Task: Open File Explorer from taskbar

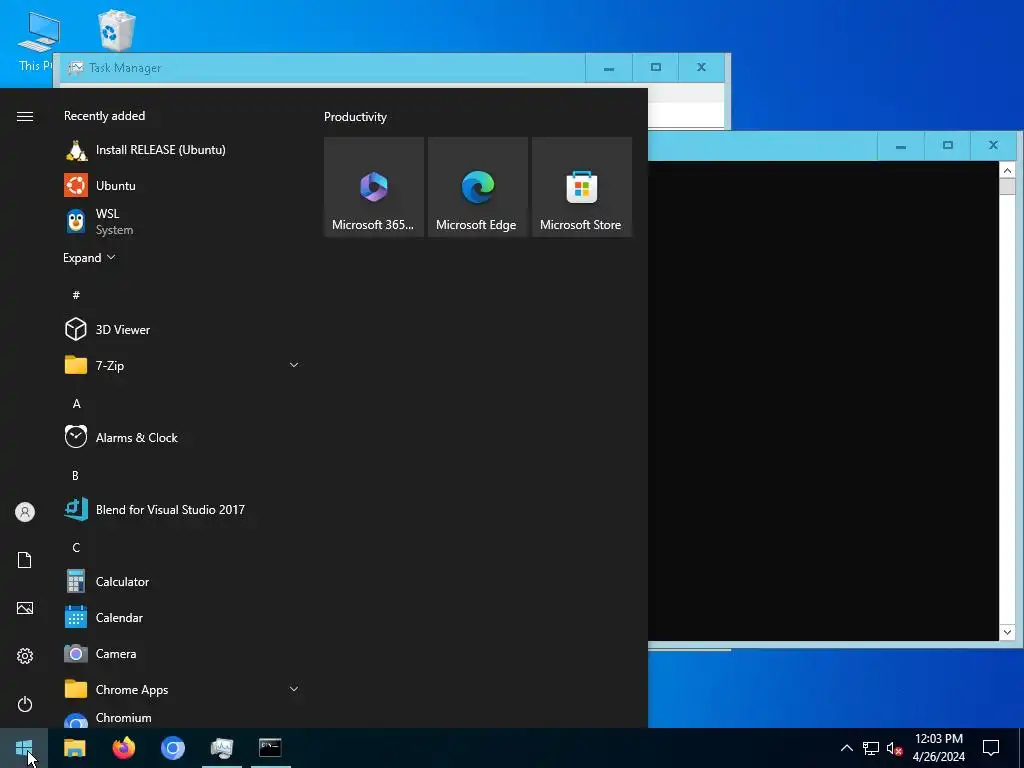Action: coord(74,748)
